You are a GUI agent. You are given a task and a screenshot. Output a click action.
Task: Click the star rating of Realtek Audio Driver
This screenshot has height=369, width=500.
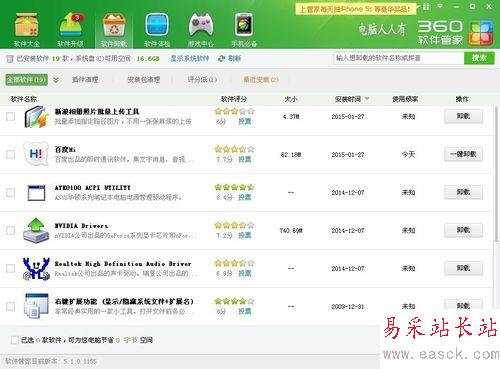(x=234, y=263)
